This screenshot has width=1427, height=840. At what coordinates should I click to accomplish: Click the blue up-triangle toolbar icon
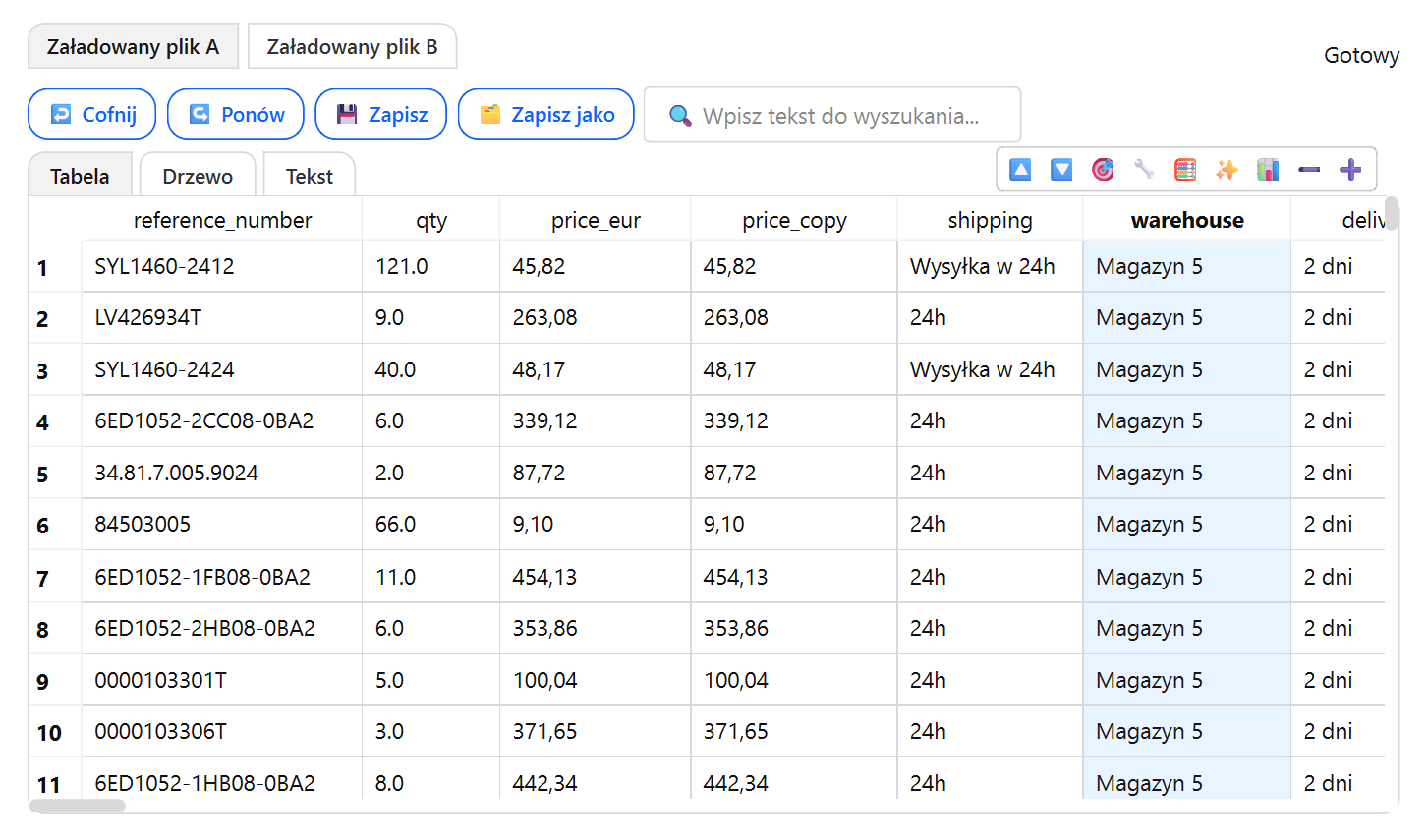coord(1020,170)
